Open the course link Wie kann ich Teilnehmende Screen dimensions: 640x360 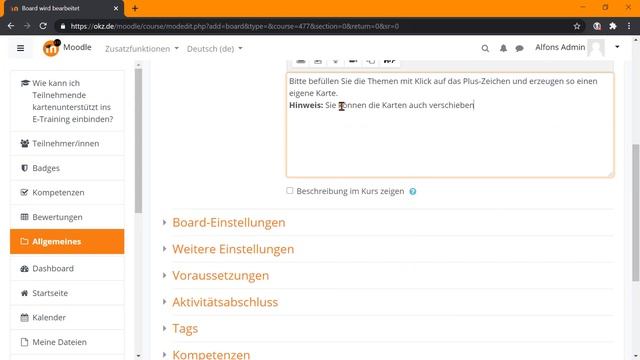click(67, 101)
